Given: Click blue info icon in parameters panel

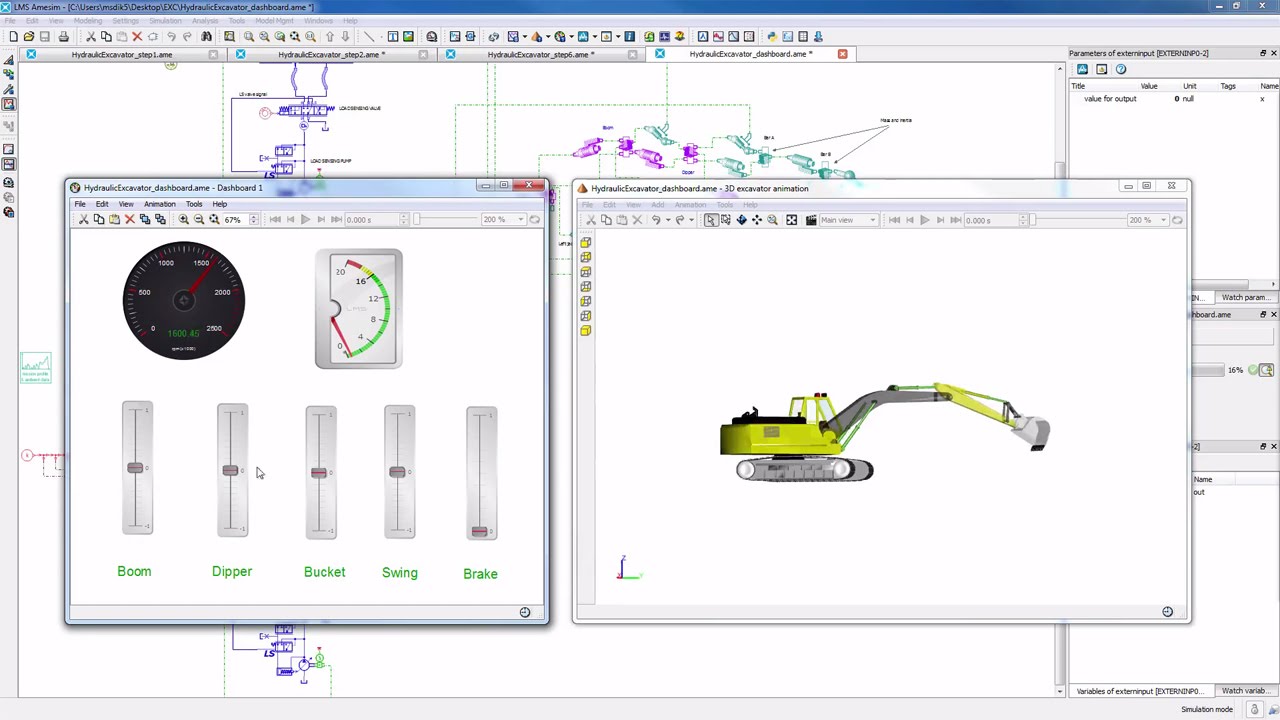Looking at the screenshot, I should point(1121,69).
